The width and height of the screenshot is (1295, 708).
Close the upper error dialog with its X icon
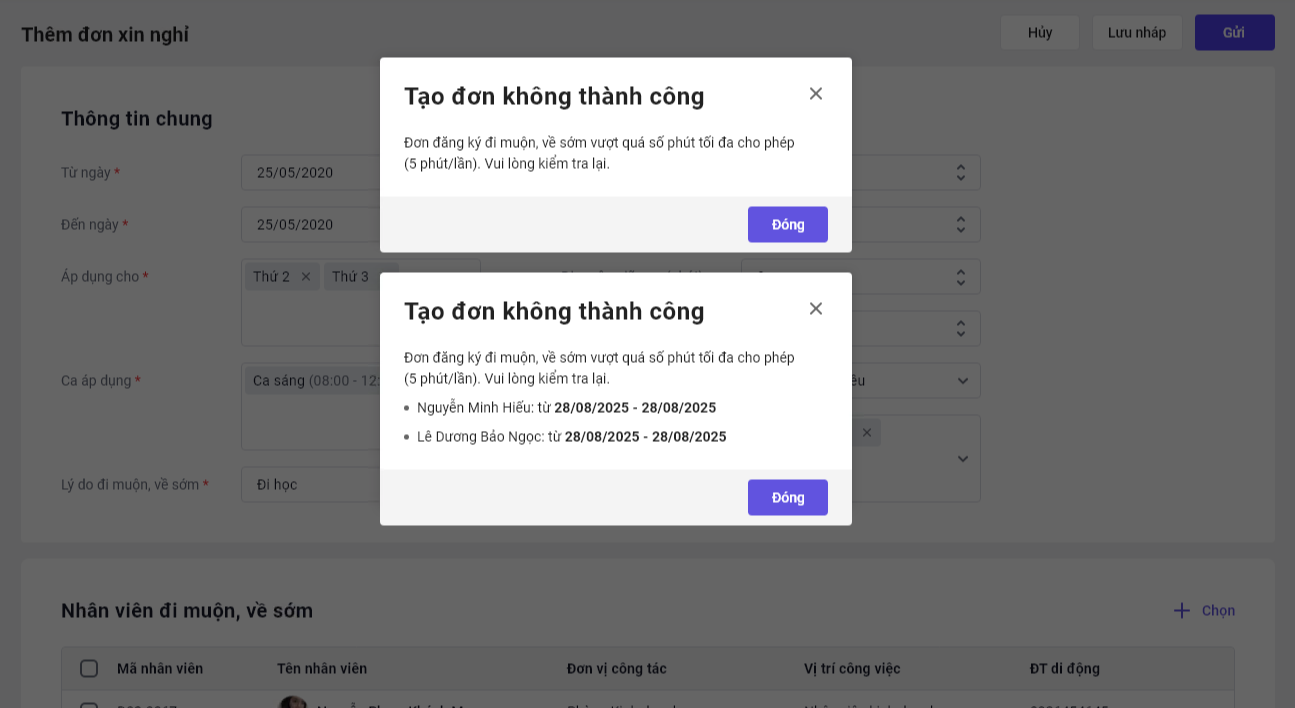click(x=816, y=94)
